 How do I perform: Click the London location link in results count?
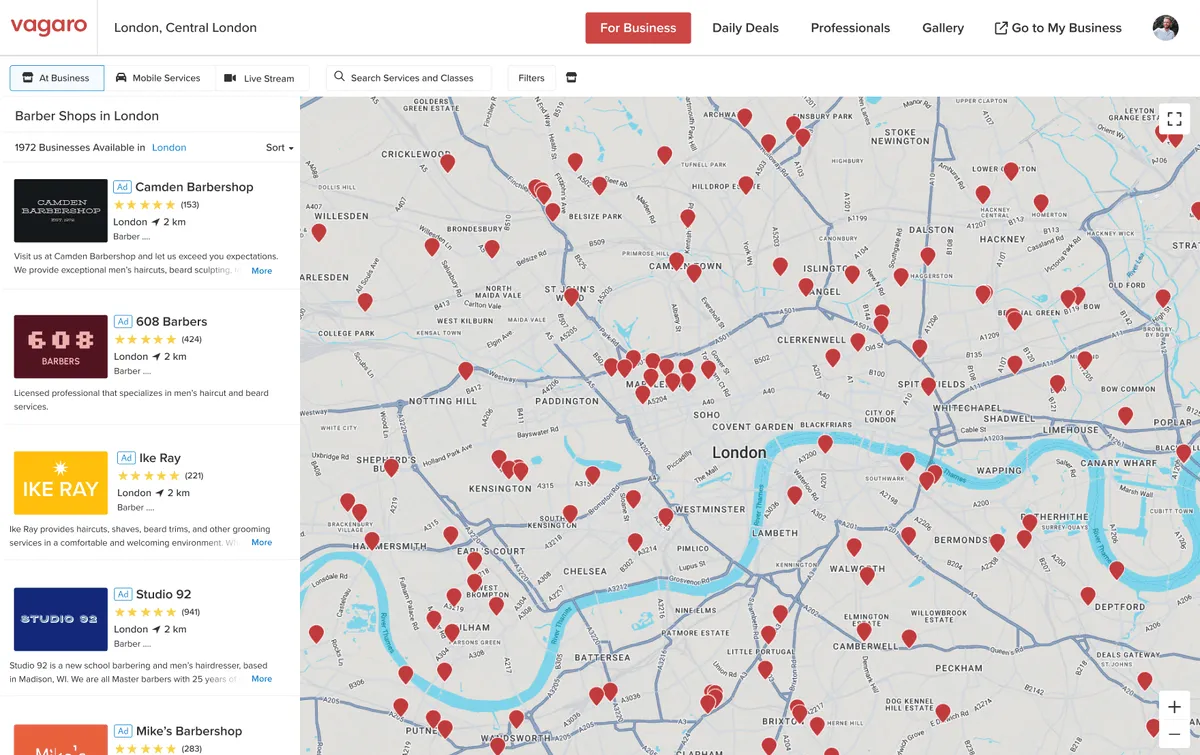(x=169, y=148)
